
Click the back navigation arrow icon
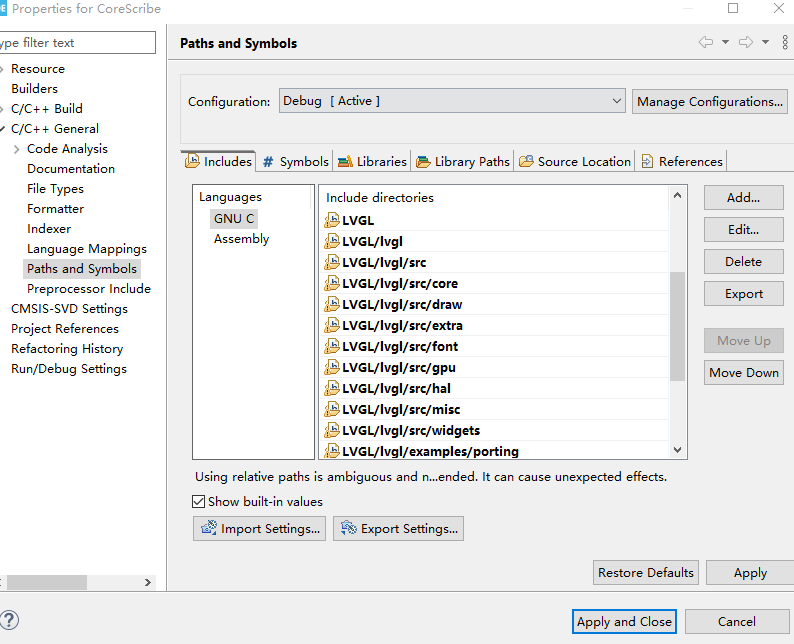(706, 42)
